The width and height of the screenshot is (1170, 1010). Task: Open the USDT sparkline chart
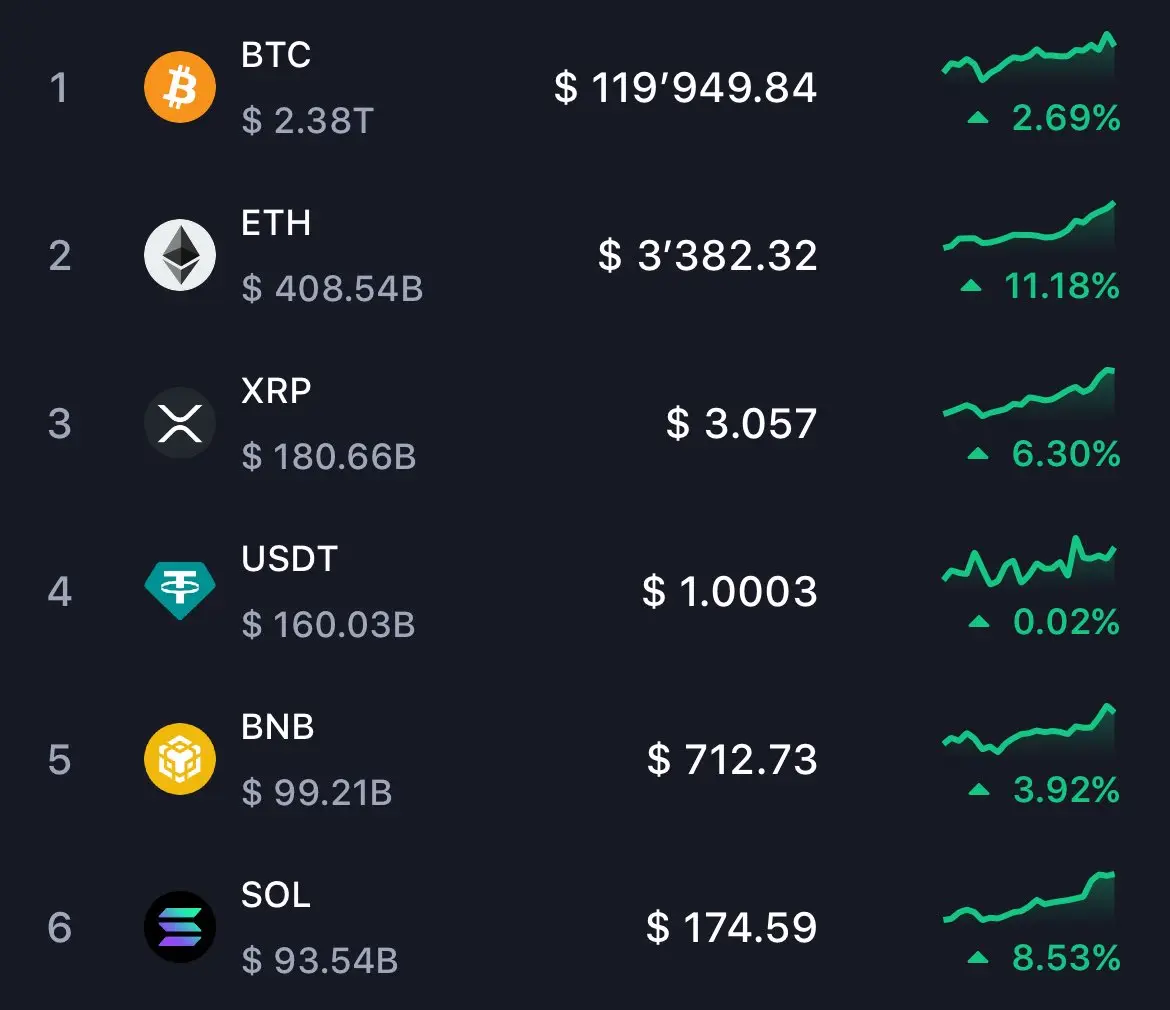click(x=1029, y=560)
